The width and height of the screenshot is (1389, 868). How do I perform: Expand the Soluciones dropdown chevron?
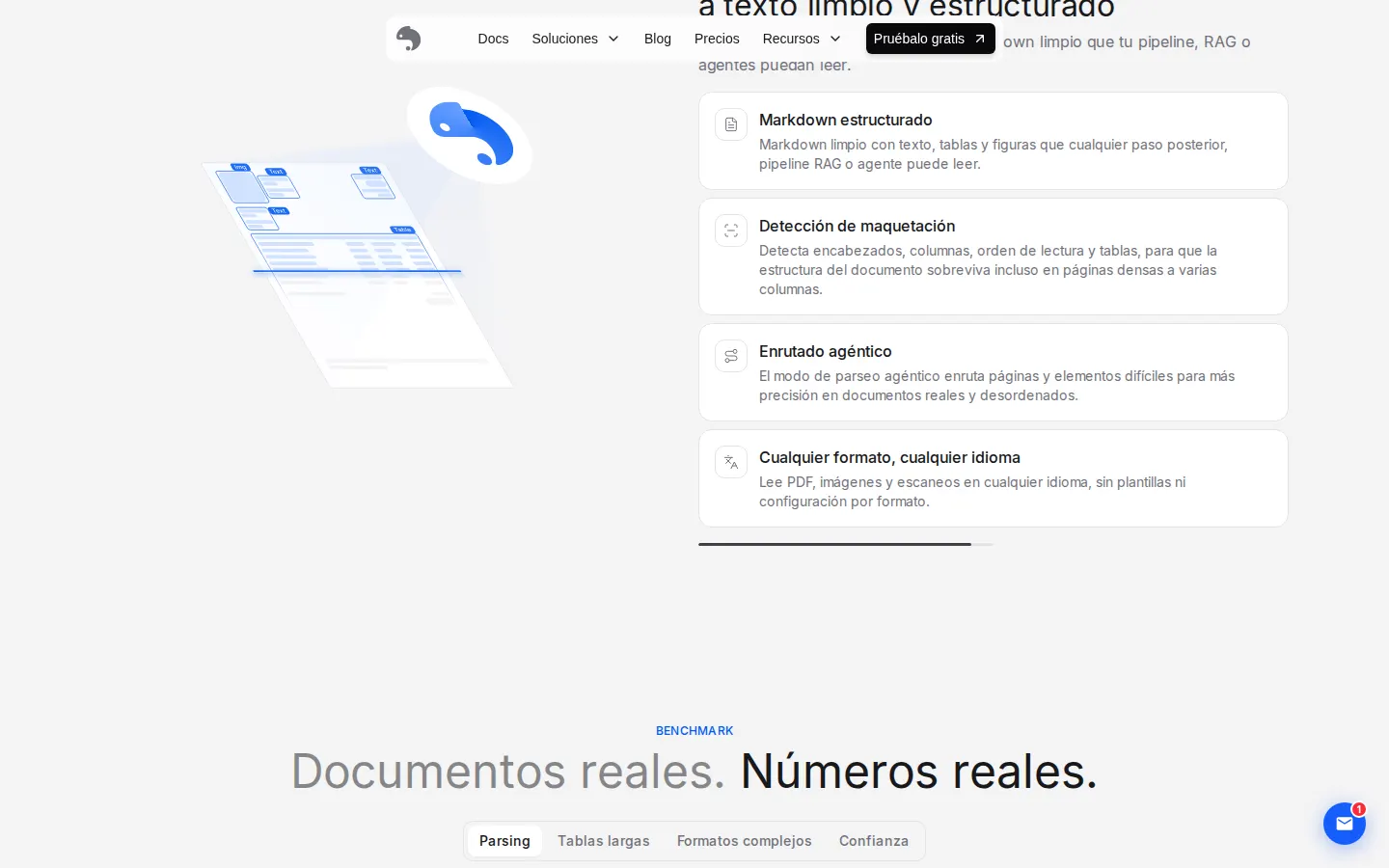[x=613, y=39]
